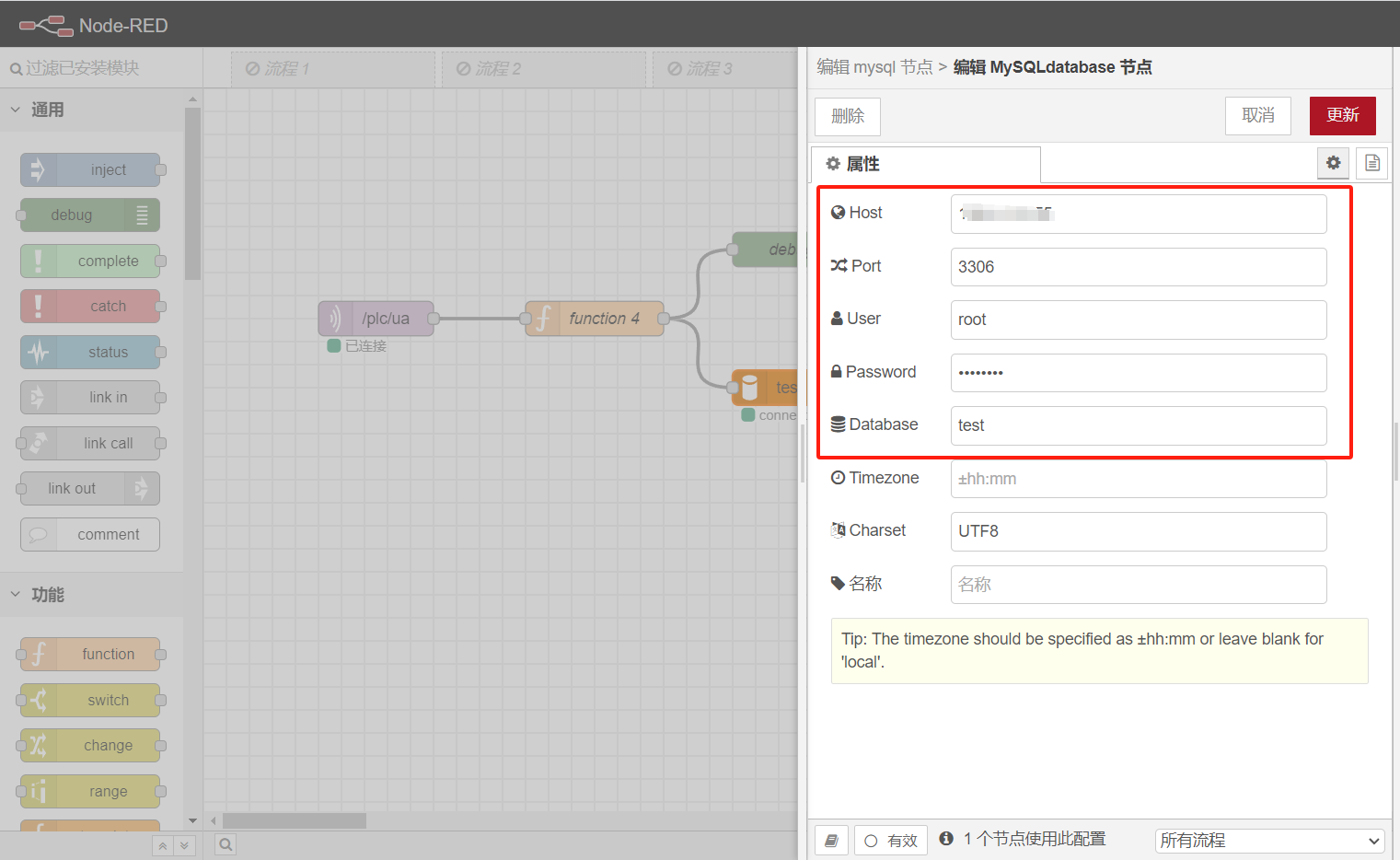
Task: Focus the 名称 name input field
Action: [x=1139, y=585]
